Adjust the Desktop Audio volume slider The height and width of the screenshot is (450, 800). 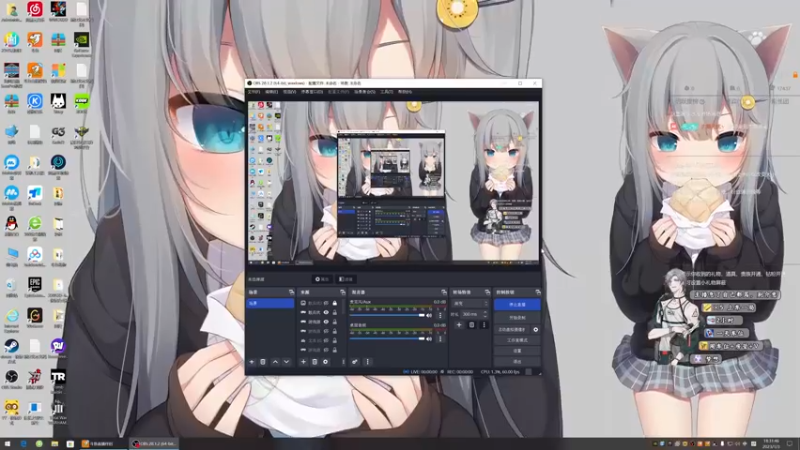387,339
